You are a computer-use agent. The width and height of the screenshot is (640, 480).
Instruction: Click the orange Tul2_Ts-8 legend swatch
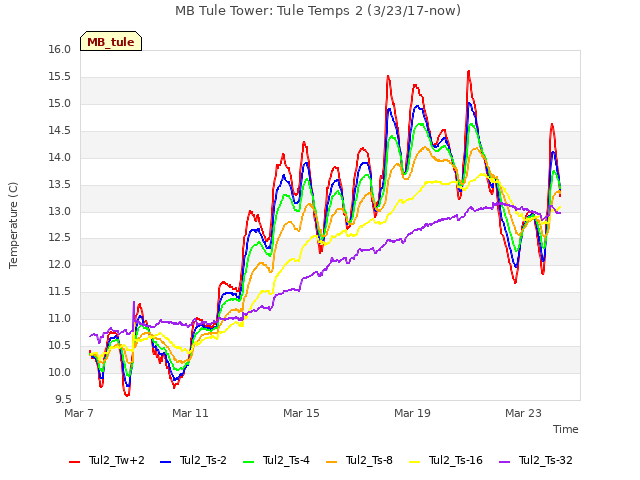coord(331,462)
